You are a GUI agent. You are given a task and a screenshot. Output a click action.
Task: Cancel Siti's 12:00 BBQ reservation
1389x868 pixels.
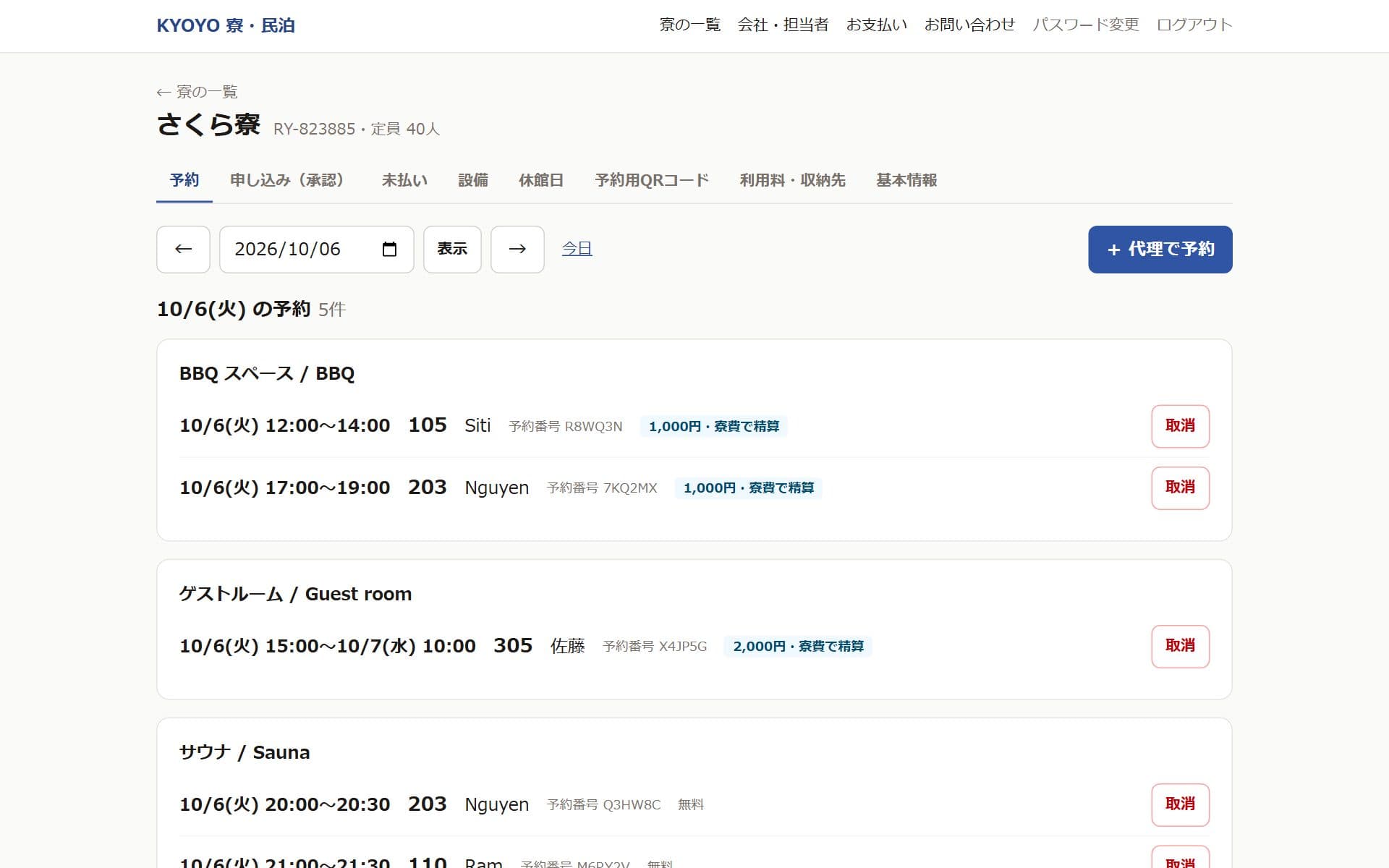click(x=1180, y=426)
